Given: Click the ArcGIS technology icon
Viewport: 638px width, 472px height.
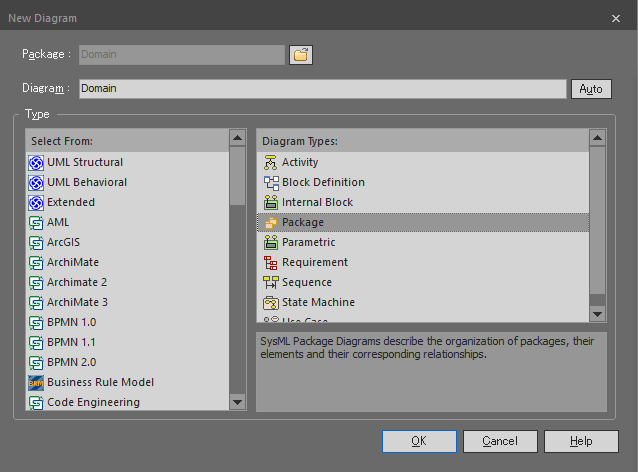Looking at the screenshot, I should (36, 243).
